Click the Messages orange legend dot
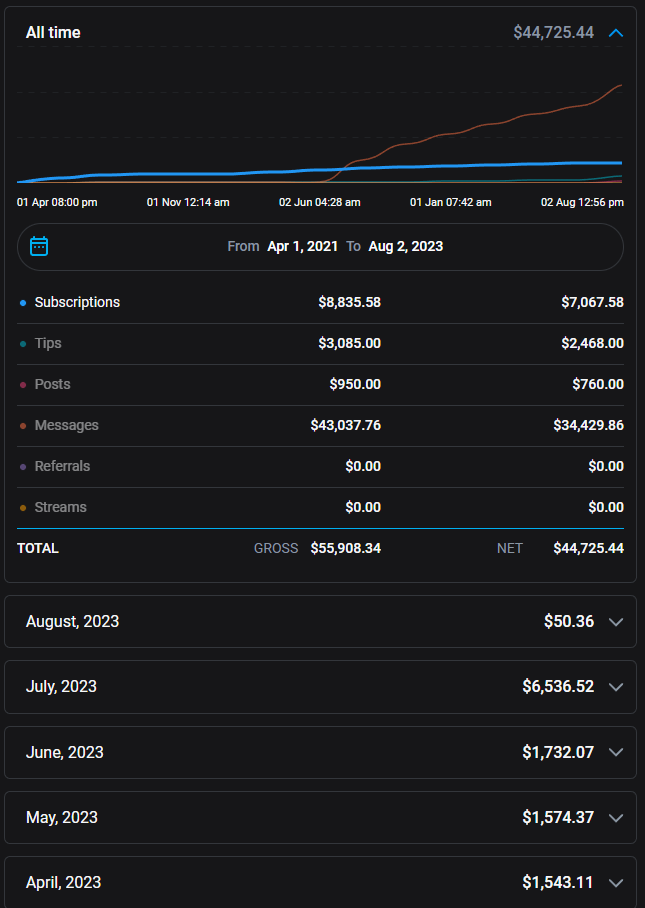 [x=23, y=426]
